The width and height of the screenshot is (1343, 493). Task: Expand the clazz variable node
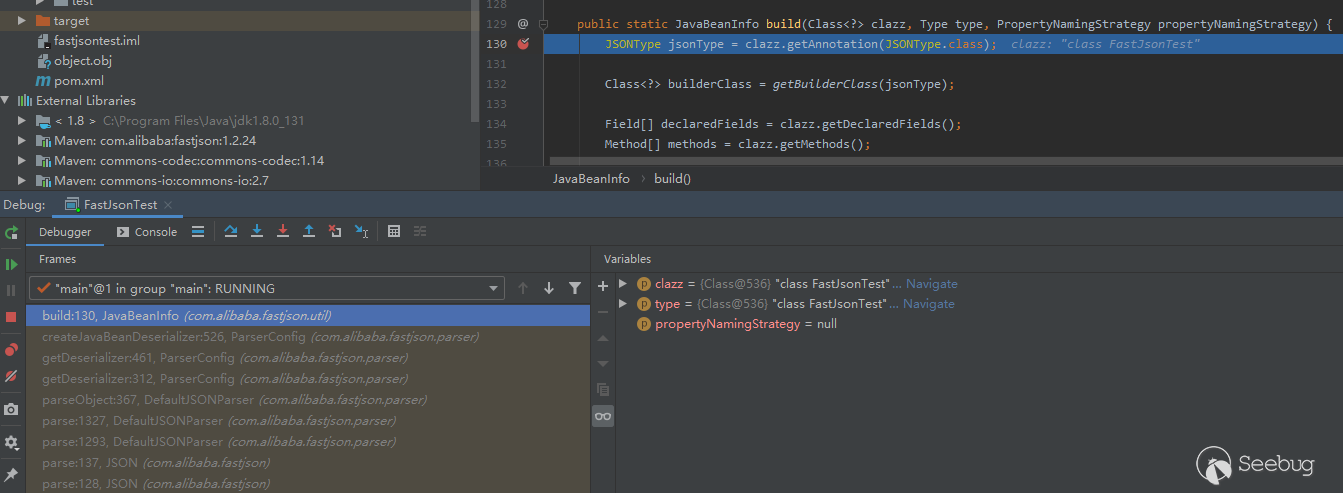623,284
